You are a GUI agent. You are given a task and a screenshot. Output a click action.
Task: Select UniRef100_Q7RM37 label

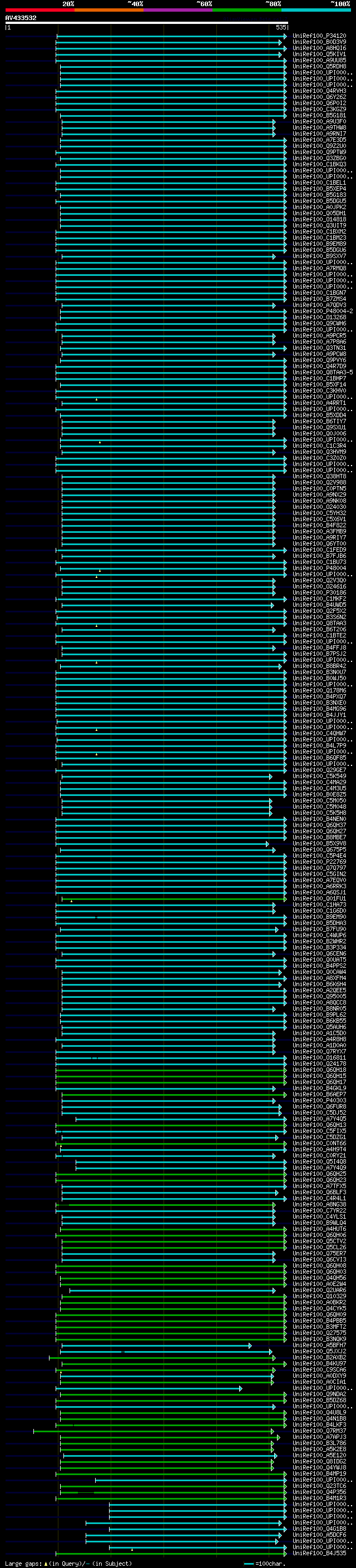pyautogui.click(x=319, y=1431)
